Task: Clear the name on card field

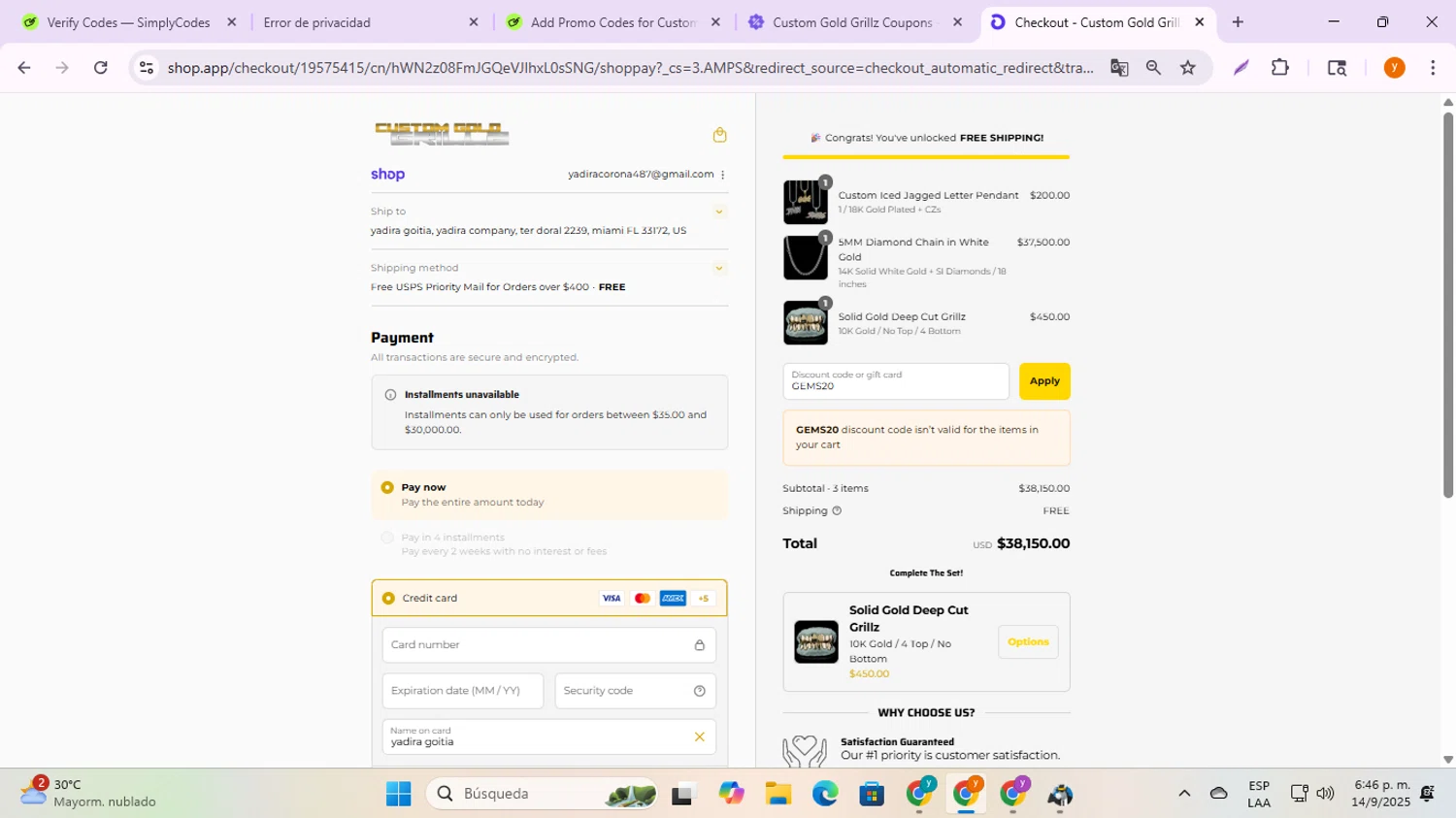Action: pyautogui.click(x=699, y=737)
